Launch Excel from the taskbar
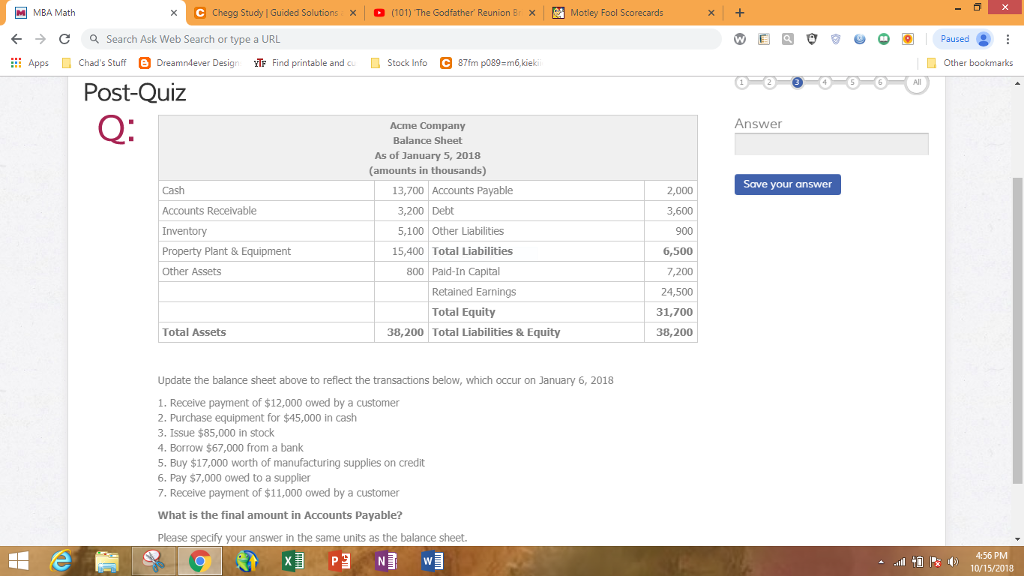Viewport: 1024px width, 576px height. coord(292,560)
